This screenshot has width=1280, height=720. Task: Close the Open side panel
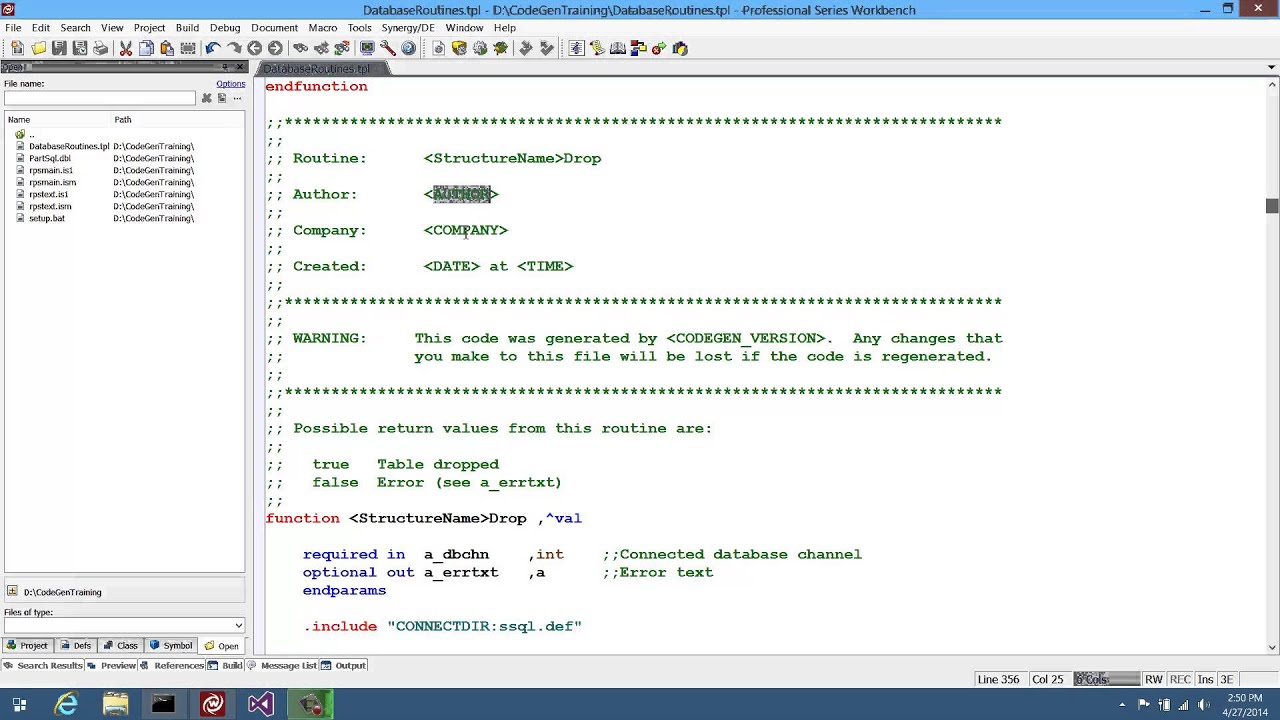tap(240, 68)
